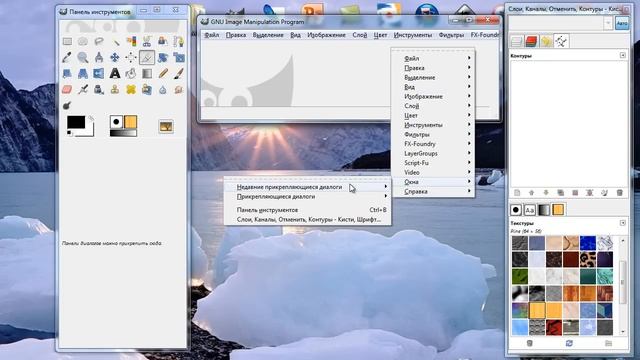Select the Fuzzy Select wand tool
The height and width of the screenshot is (360, 640).
tap(115, 41)
